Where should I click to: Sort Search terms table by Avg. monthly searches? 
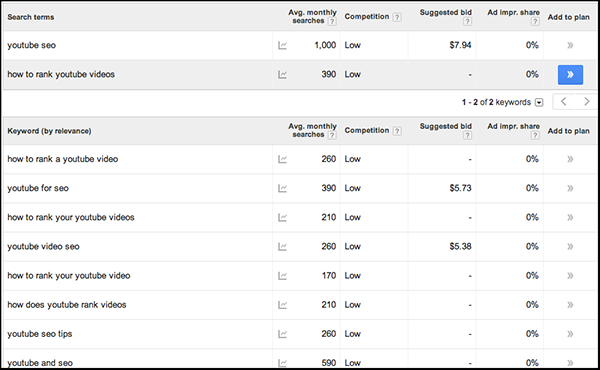(x=312, y=16)
